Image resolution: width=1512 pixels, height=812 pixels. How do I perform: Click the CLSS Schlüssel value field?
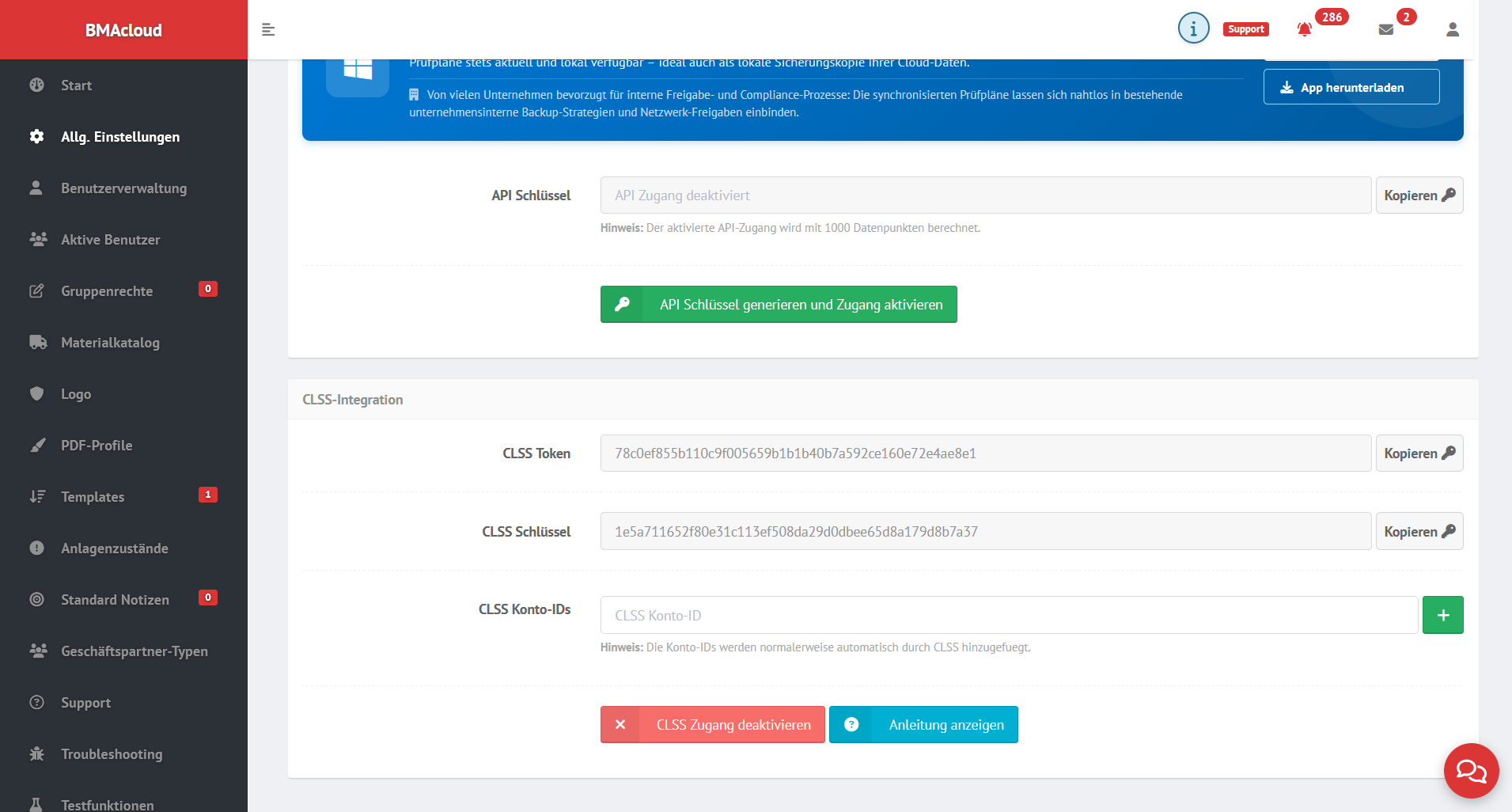(x=986, y=531)
